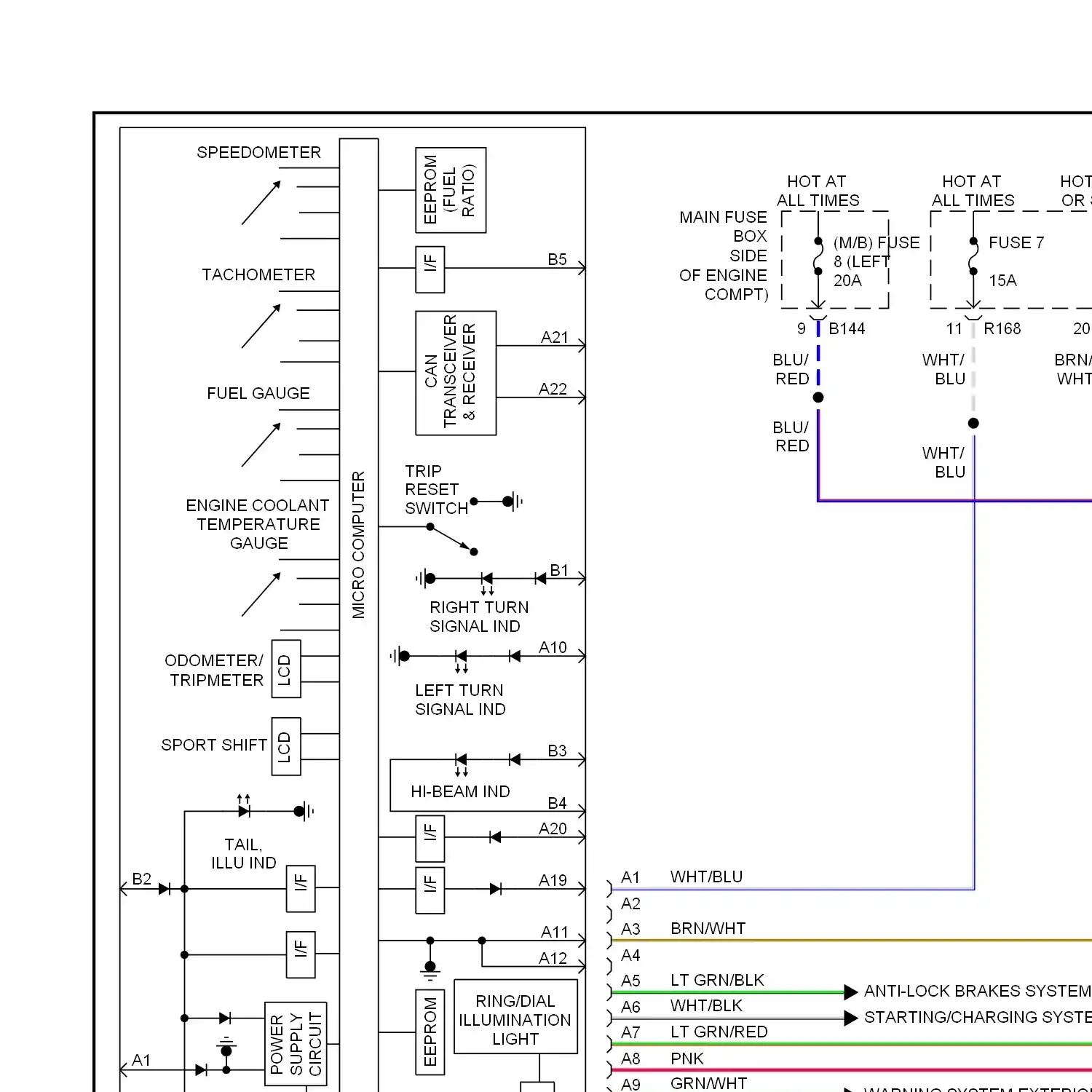Select the TRIP RESET SWITCH label

click(x=437, y=489)
